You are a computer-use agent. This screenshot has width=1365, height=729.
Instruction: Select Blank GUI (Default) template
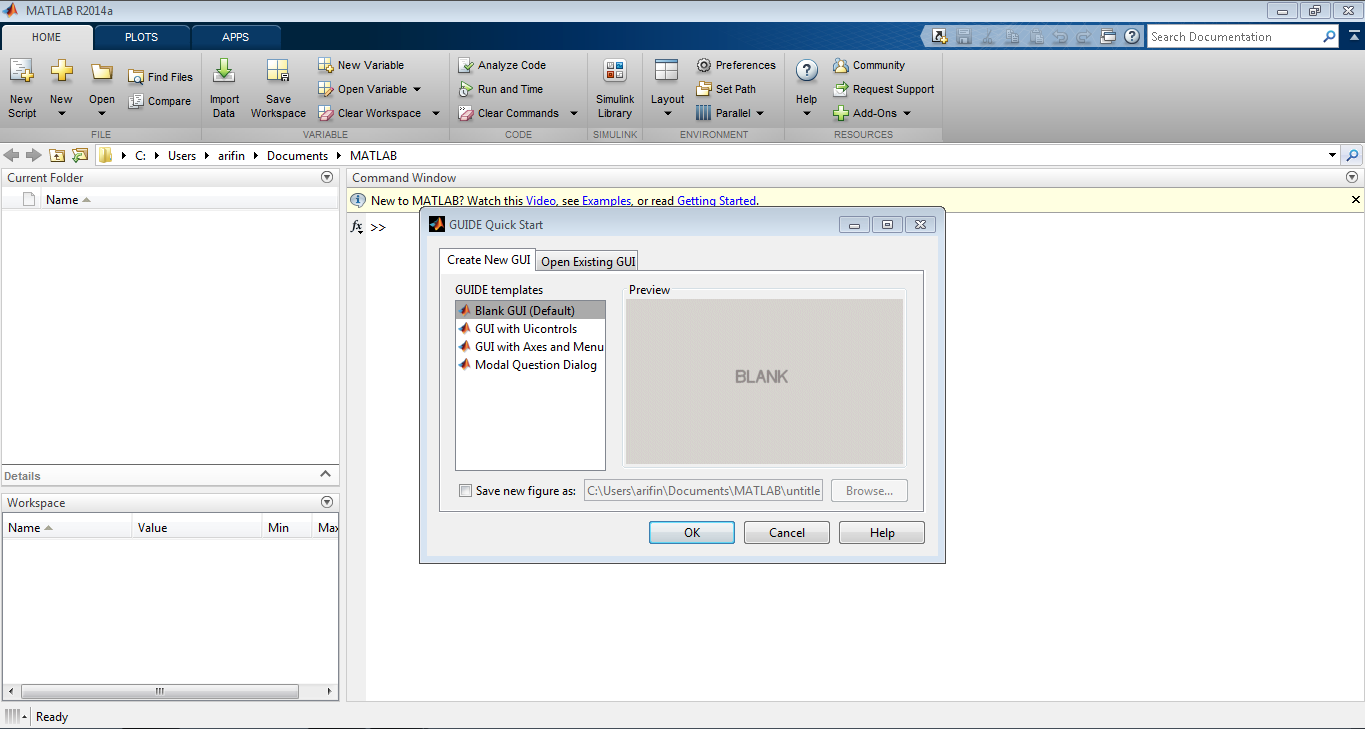(x=530, y=311)
